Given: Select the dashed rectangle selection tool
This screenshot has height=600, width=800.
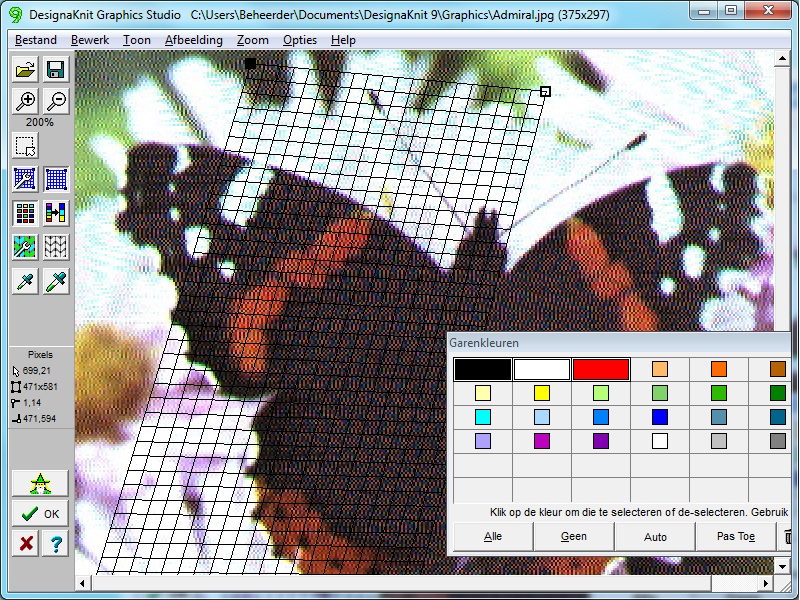Looking at the screenshot, I should pos(26,146).
